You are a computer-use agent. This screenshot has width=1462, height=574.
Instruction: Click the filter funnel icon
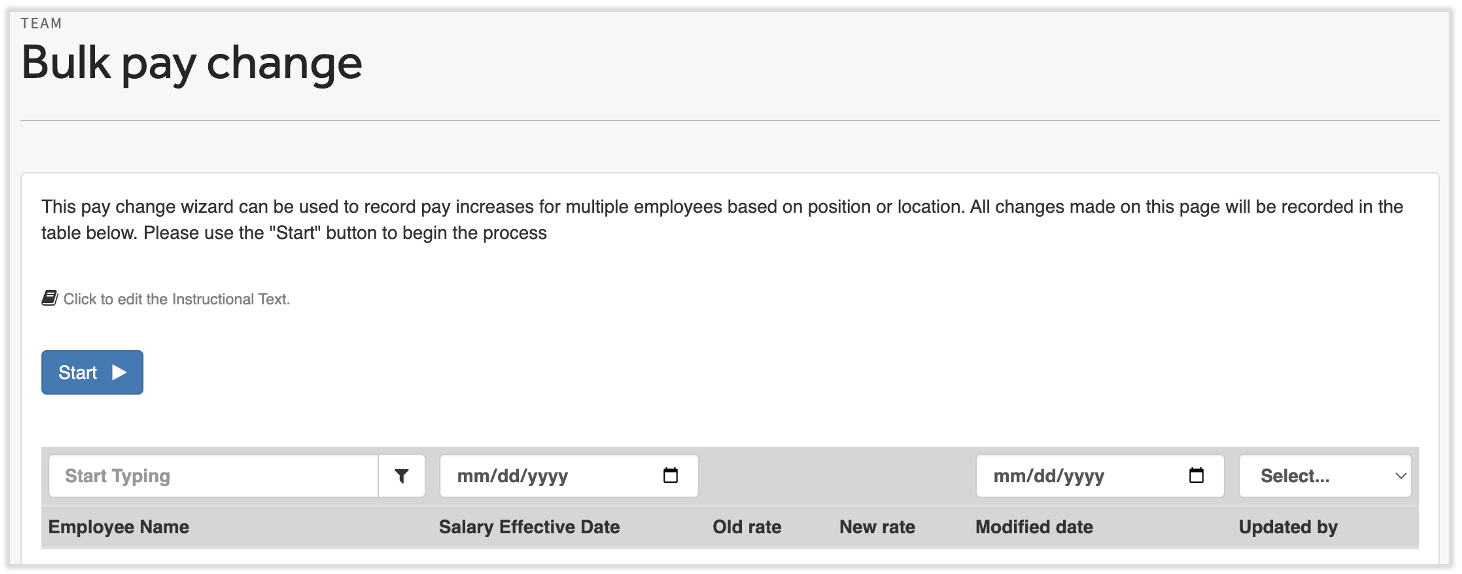pos(402,476)
